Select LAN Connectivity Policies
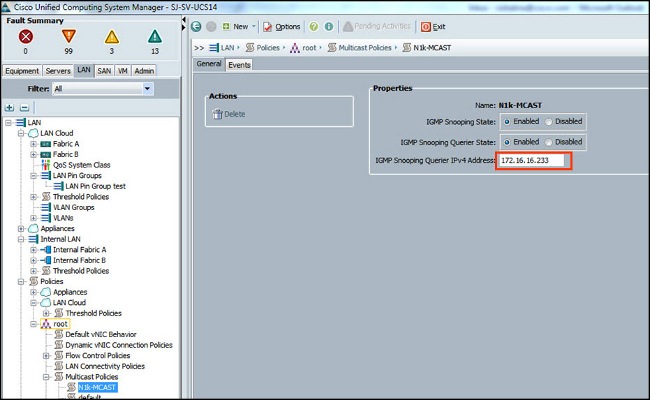 [105, 366]
